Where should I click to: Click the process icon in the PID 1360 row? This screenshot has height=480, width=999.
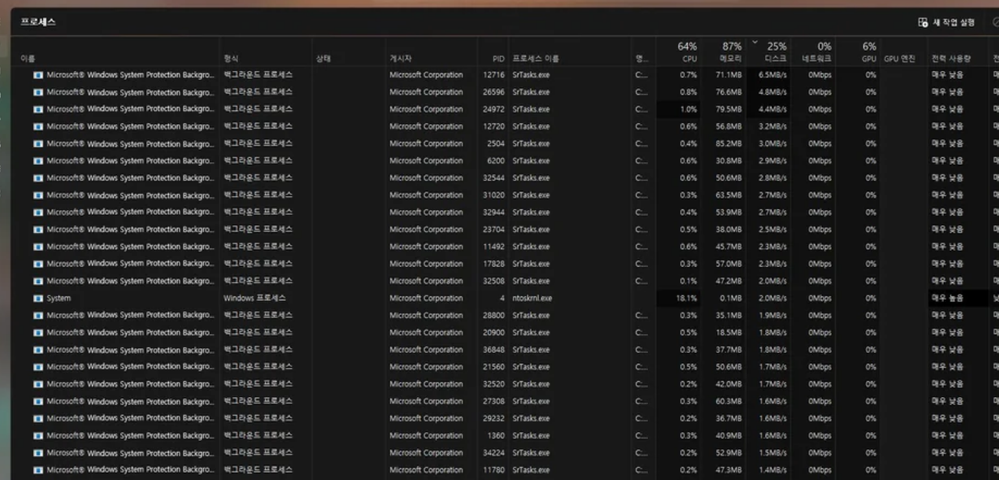[x=38, y=436]
